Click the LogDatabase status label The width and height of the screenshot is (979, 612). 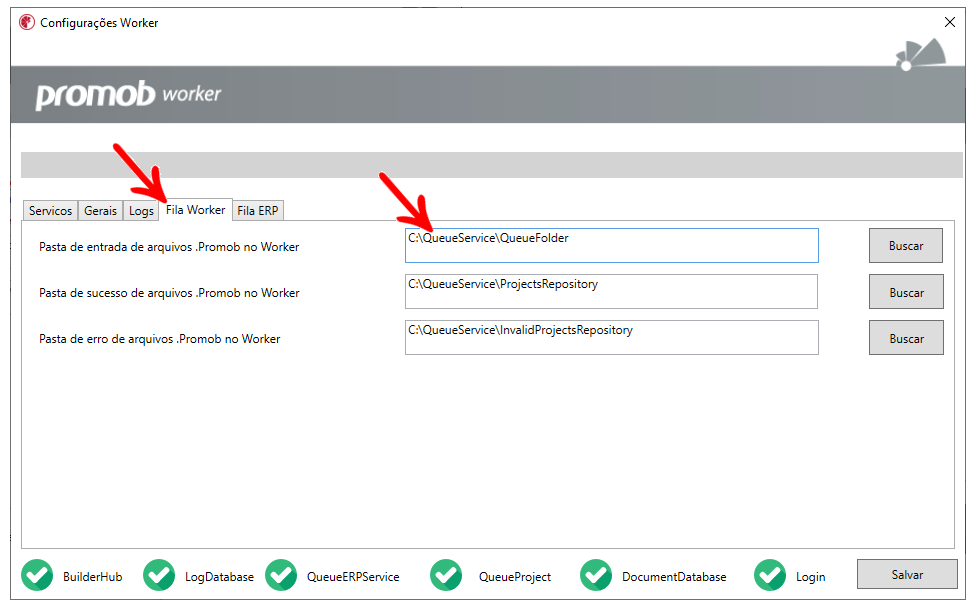click(x=219, y=576)
